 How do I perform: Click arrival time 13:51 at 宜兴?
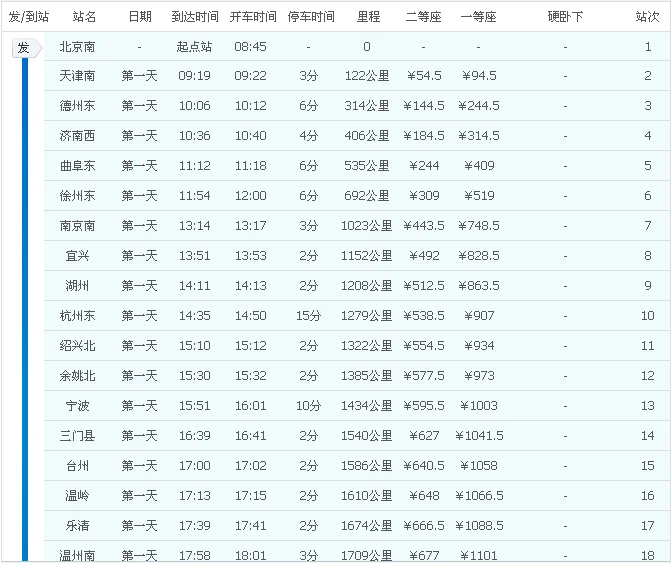click(194, 256)
